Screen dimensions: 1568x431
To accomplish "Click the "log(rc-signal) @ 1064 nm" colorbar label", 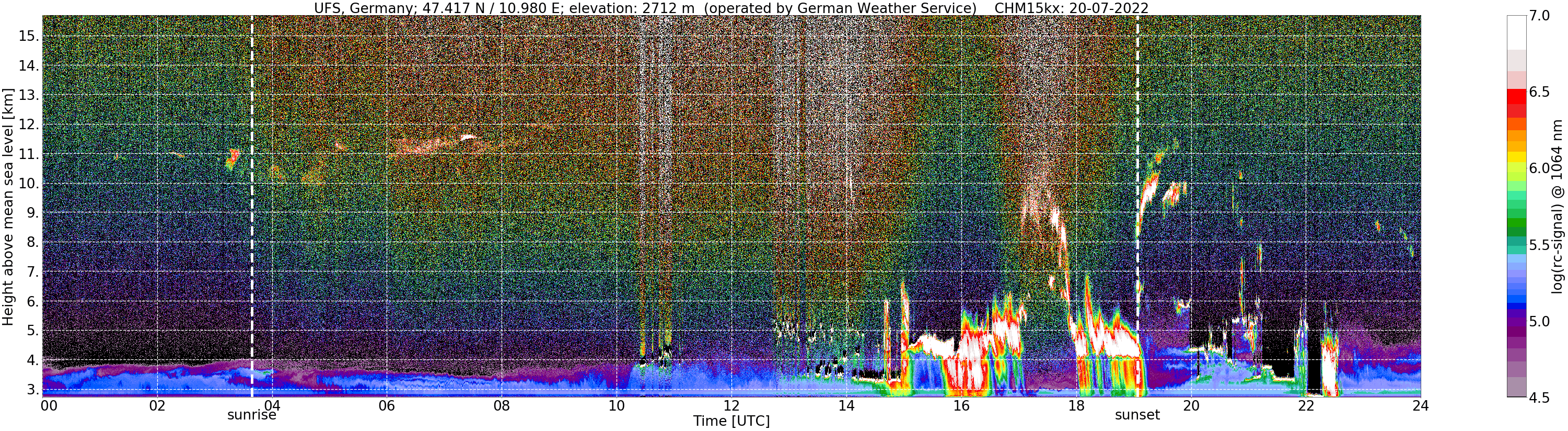I will pyautogui.click(x=1558, y=206).
